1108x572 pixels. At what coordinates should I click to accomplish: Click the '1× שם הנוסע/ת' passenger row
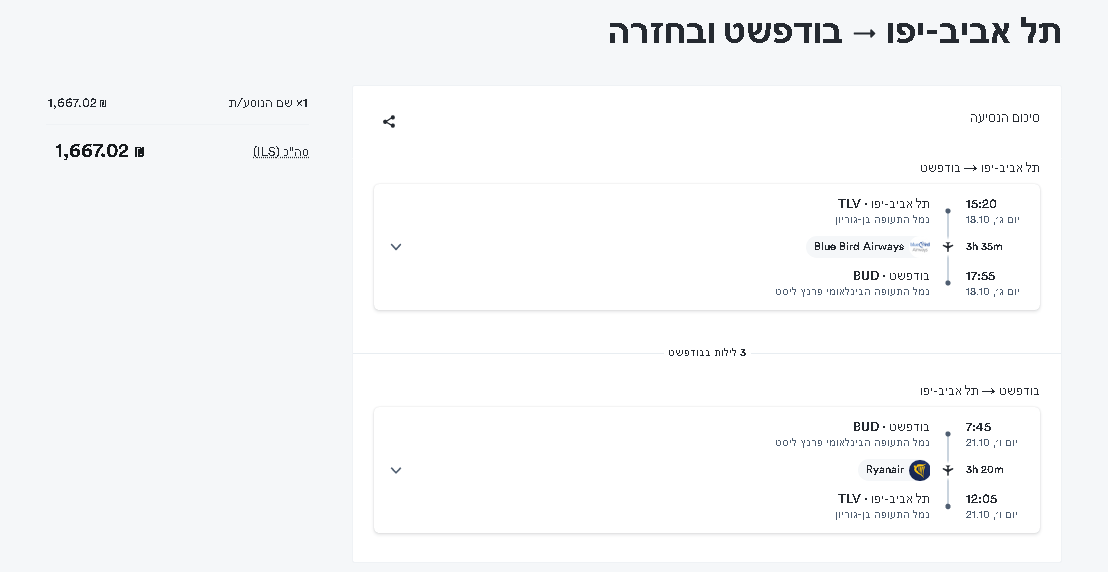tap(268, 103)
